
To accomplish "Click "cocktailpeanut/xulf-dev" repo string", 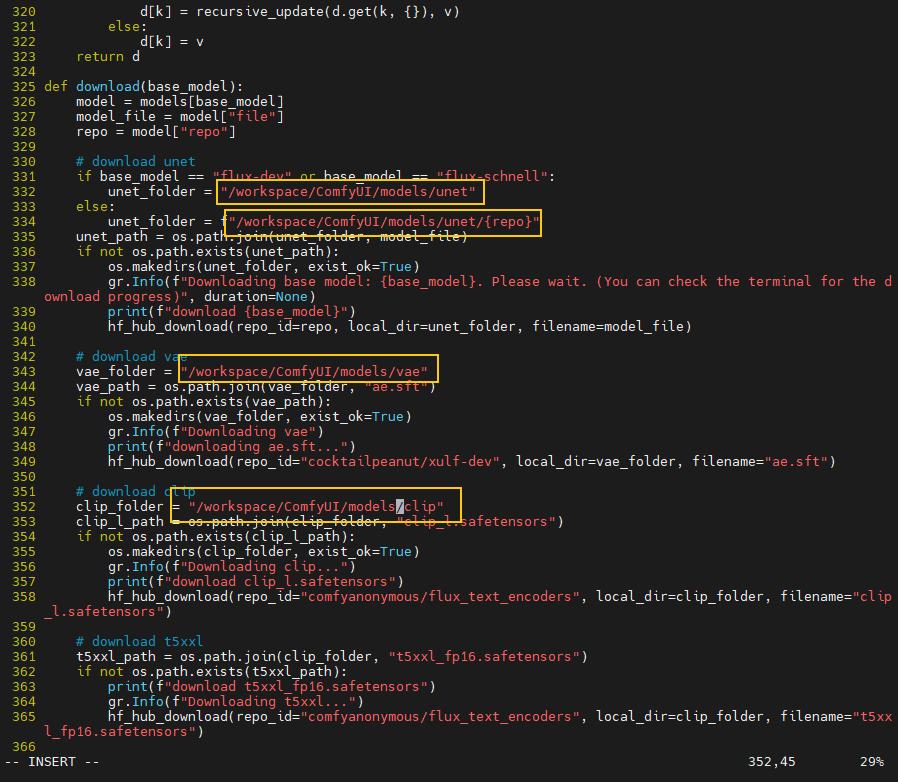I will [400, 462].
